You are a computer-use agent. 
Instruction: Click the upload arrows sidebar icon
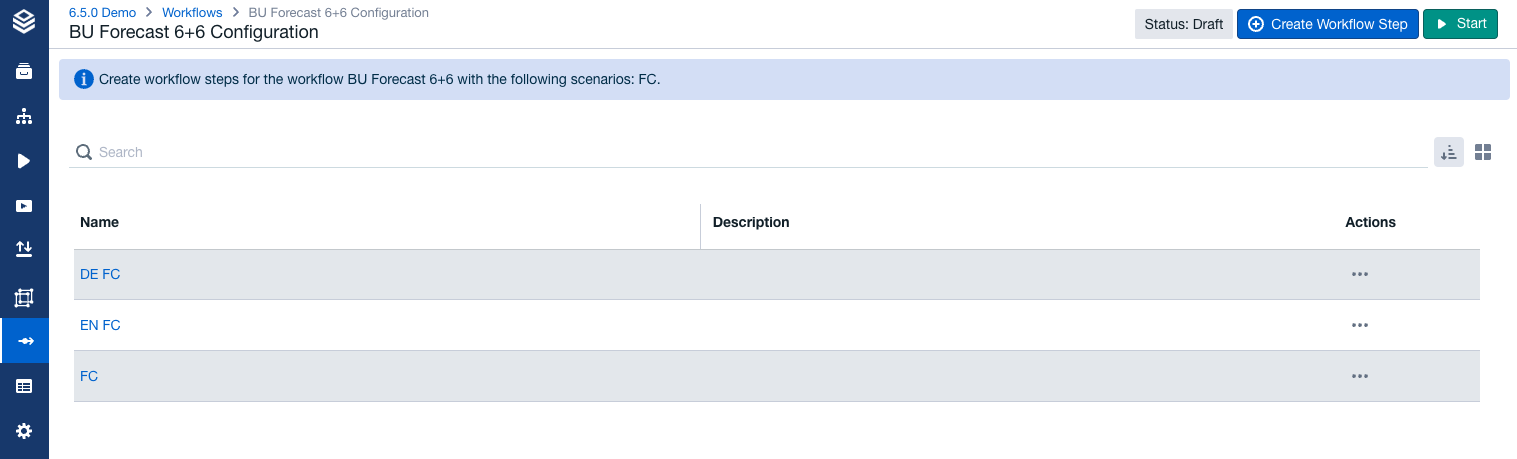pos(24,249)
